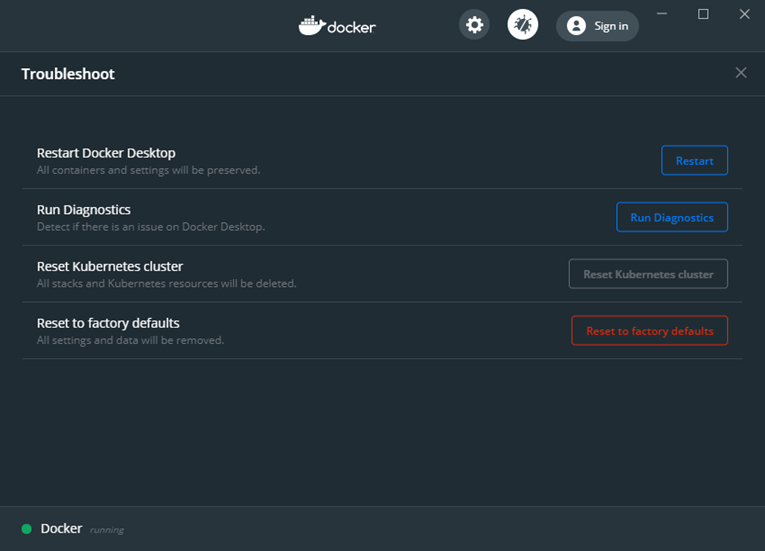Click the Docker running status label
This screenshot has width=765, height=551.
point(106,530)
